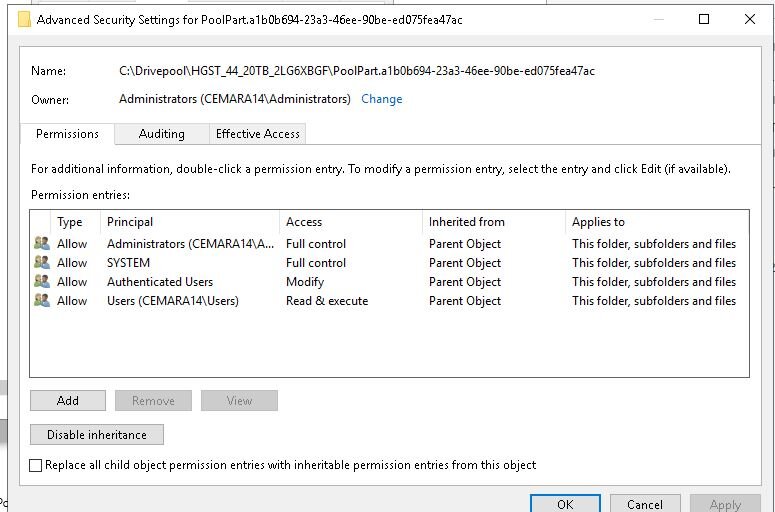
Task: Select the Permissions tab
Action: click(x=67, y=134)
